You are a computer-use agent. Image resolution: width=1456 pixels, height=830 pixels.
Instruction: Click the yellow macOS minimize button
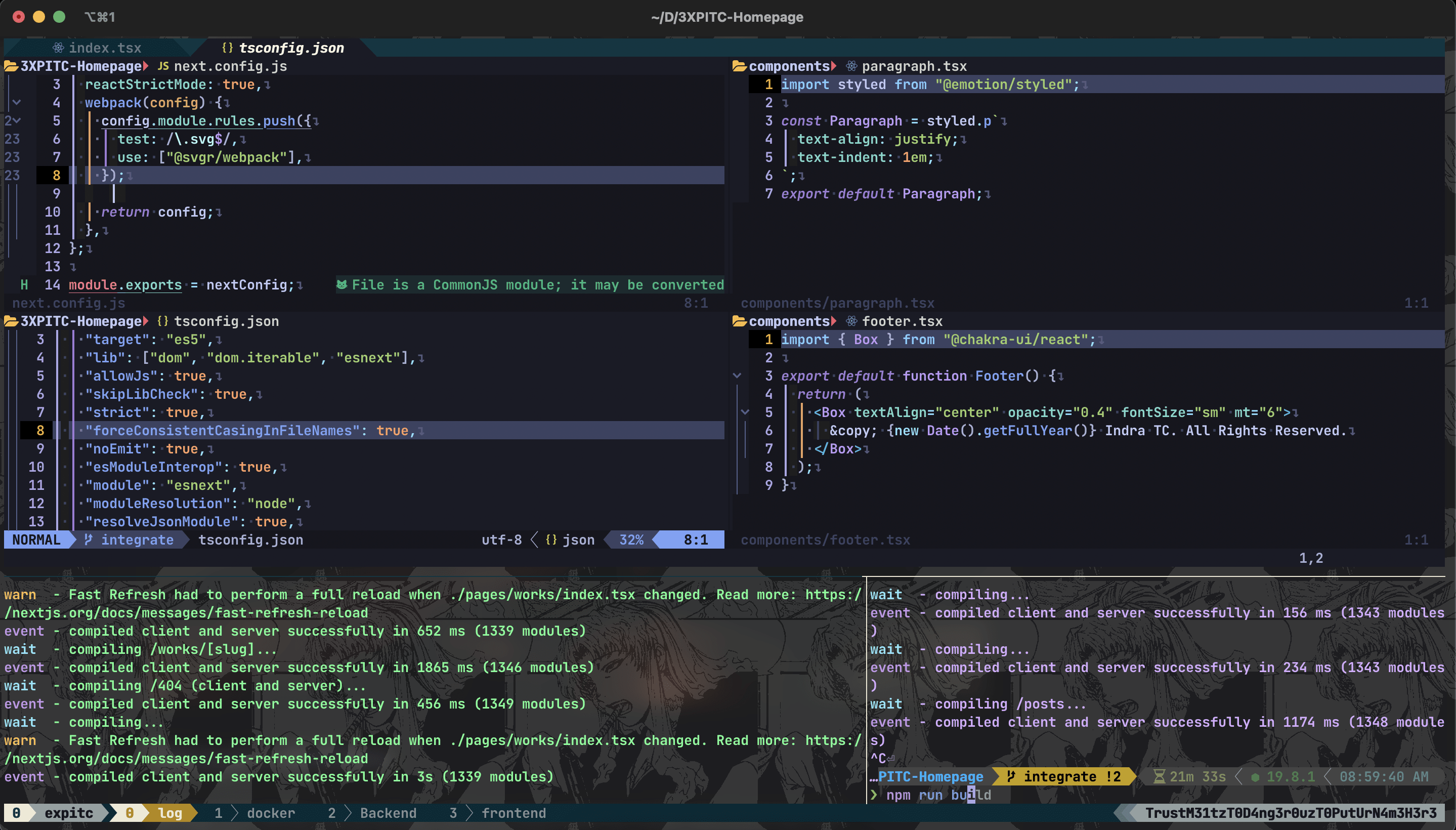[39, 17]
